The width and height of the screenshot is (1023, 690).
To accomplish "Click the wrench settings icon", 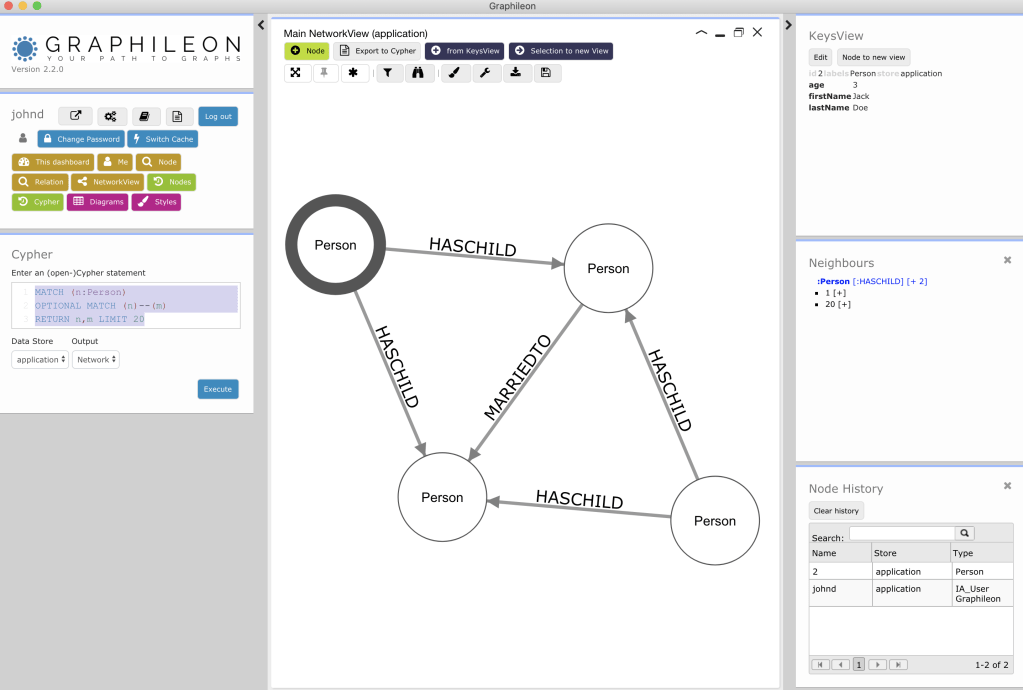I will point(485,73).
